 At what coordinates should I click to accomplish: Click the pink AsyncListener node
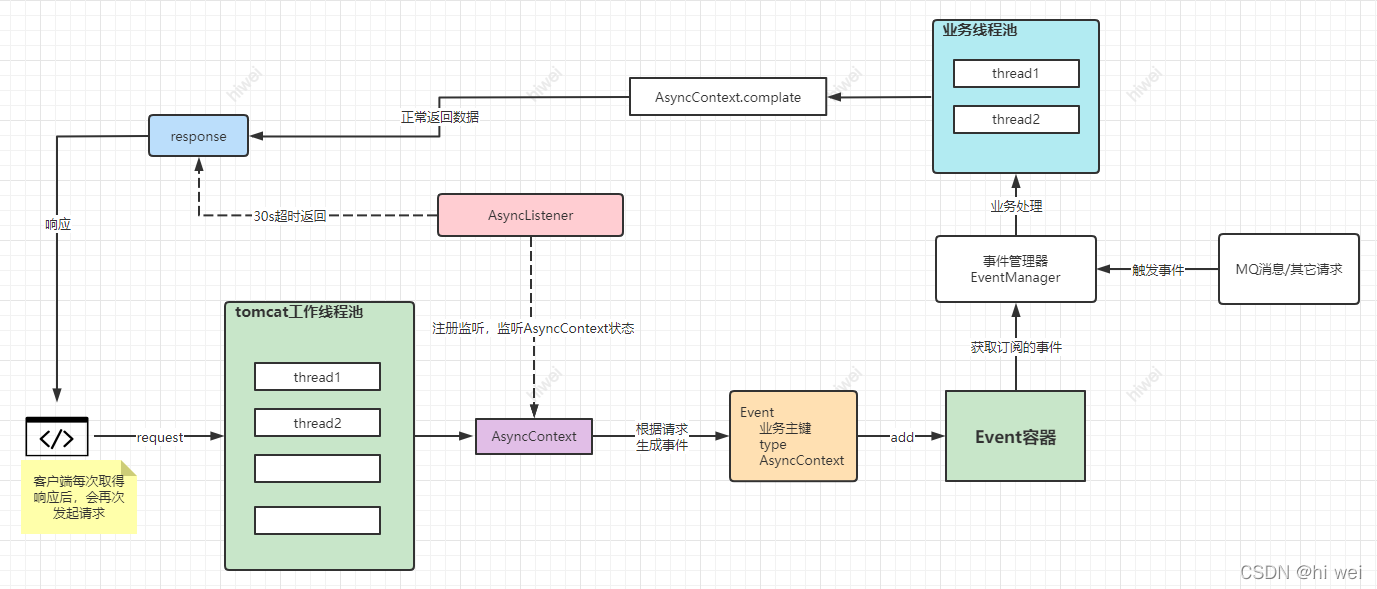(530, 215)
